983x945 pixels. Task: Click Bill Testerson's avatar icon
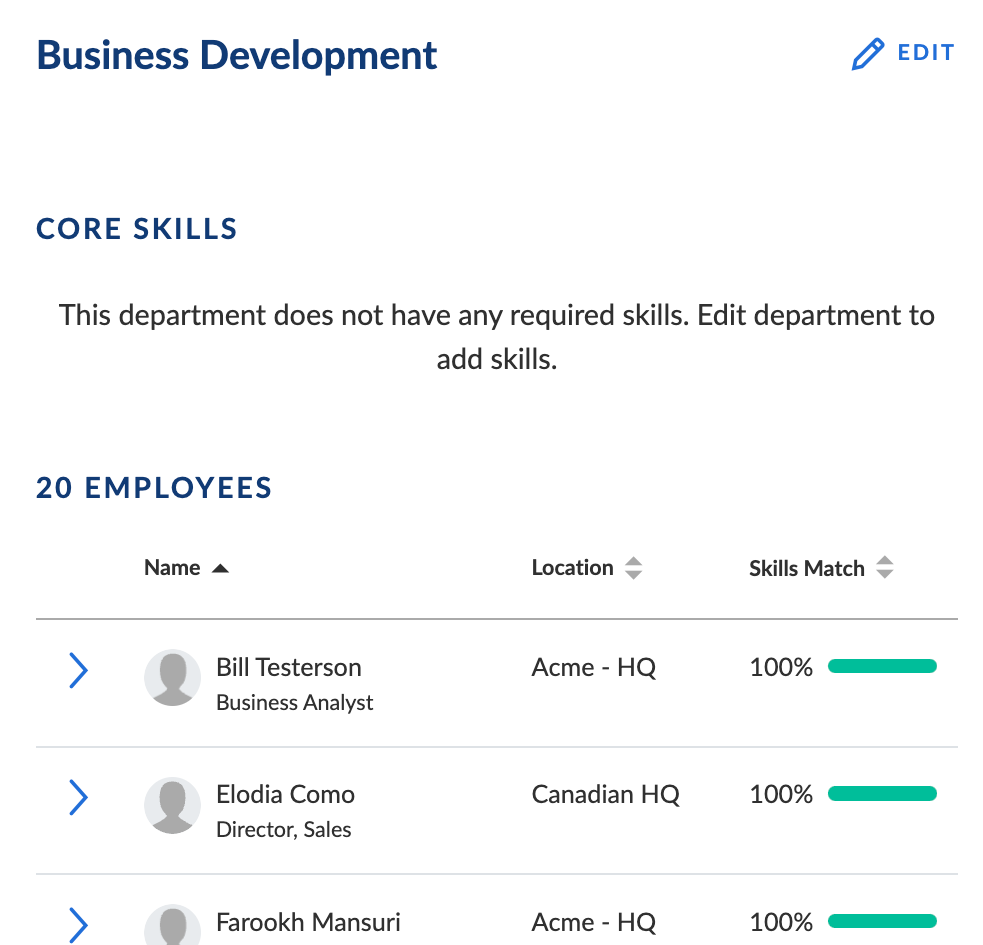click(173, 677)
